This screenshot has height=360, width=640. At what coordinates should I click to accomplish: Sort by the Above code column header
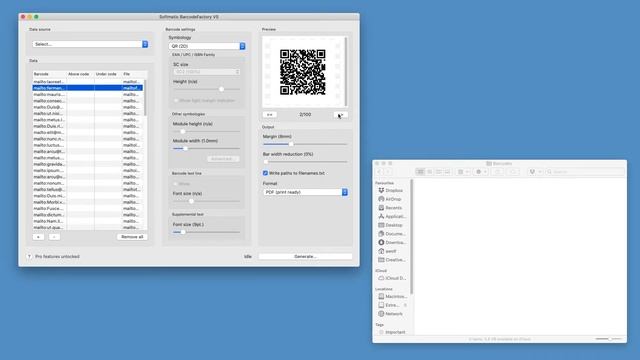80,74
